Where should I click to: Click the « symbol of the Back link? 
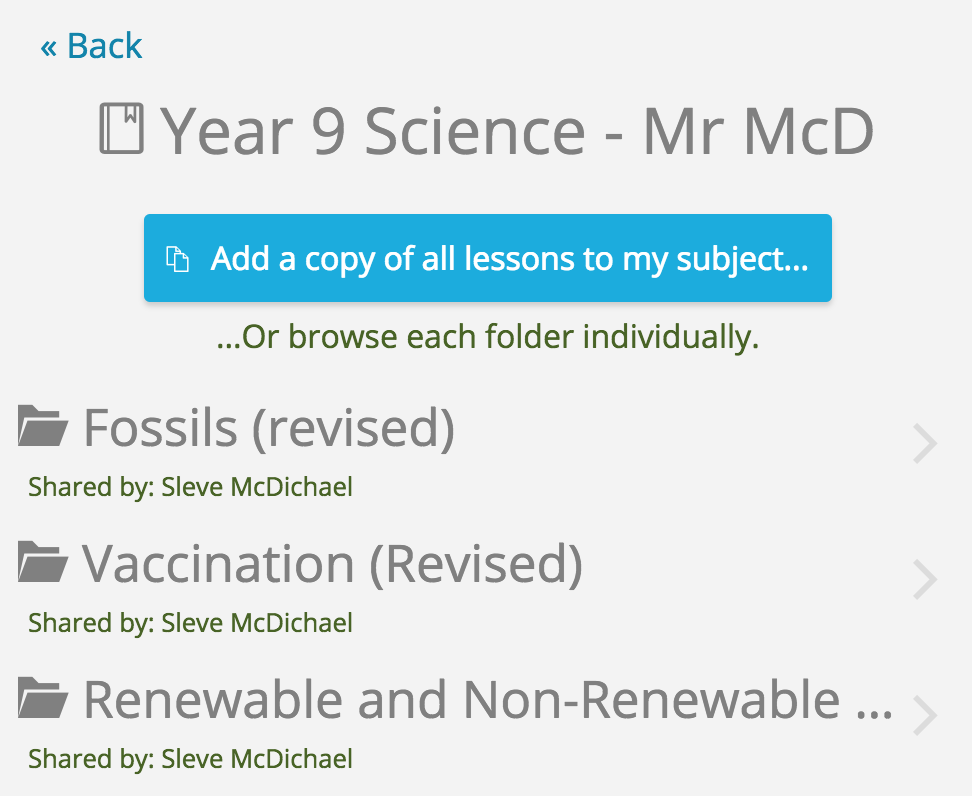click(x=48, y=48)
